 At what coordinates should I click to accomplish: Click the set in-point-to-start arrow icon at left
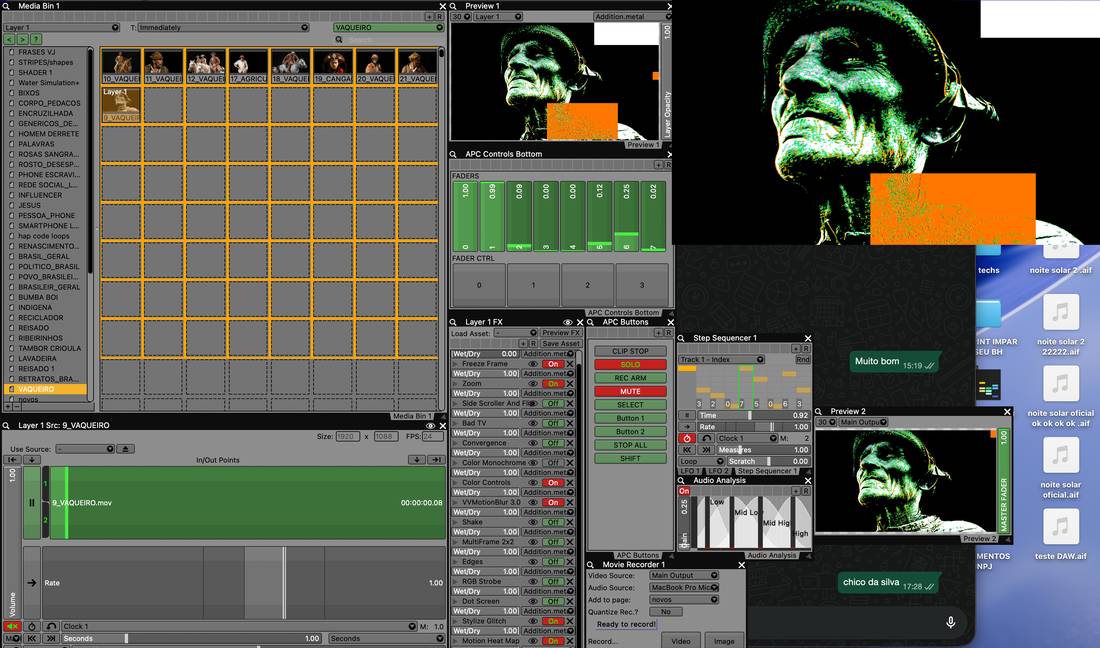pos(12,460)
